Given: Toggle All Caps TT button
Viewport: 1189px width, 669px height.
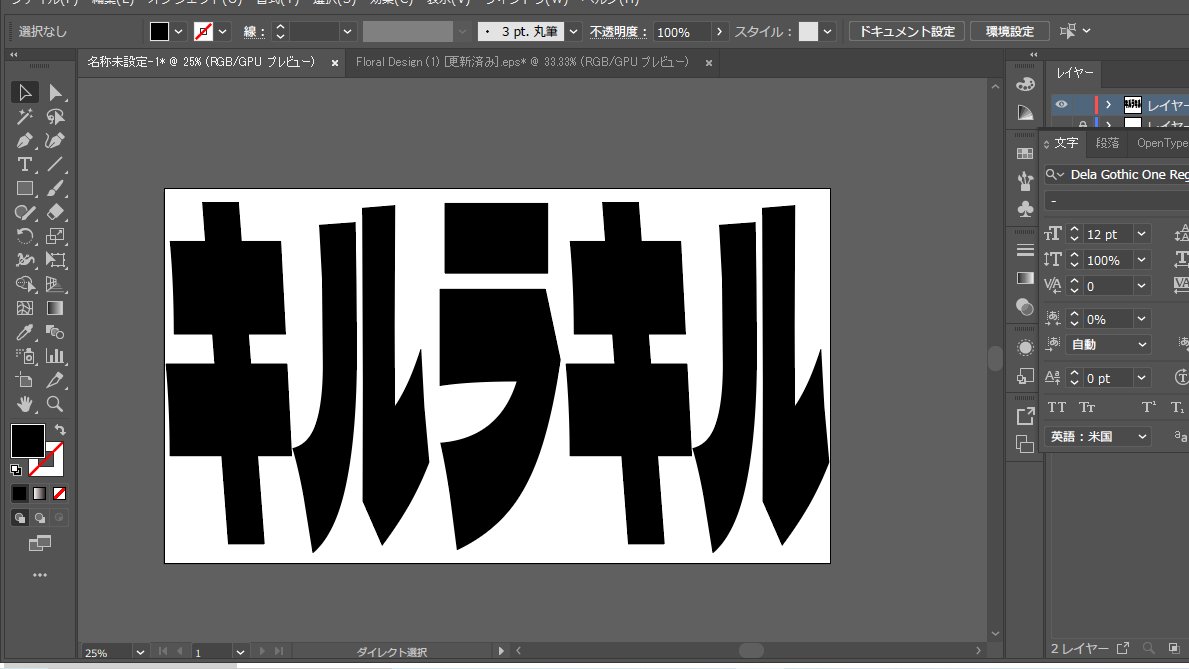Looking at the screenshot, I should [1057, 407].
